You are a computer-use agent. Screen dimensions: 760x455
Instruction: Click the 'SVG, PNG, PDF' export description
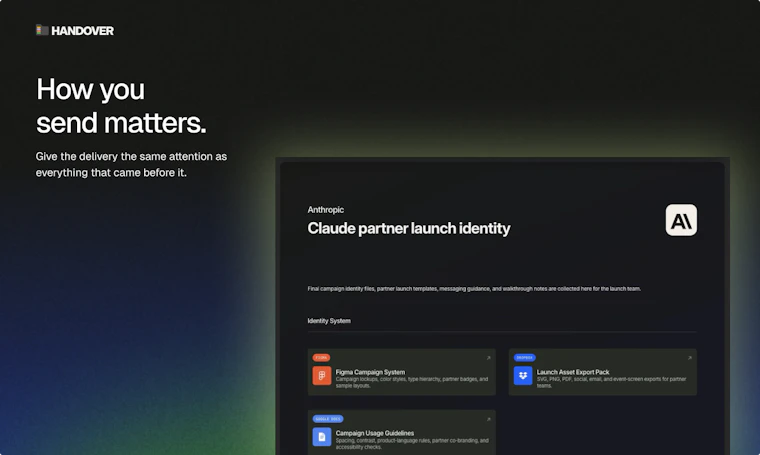coord(612,382)
